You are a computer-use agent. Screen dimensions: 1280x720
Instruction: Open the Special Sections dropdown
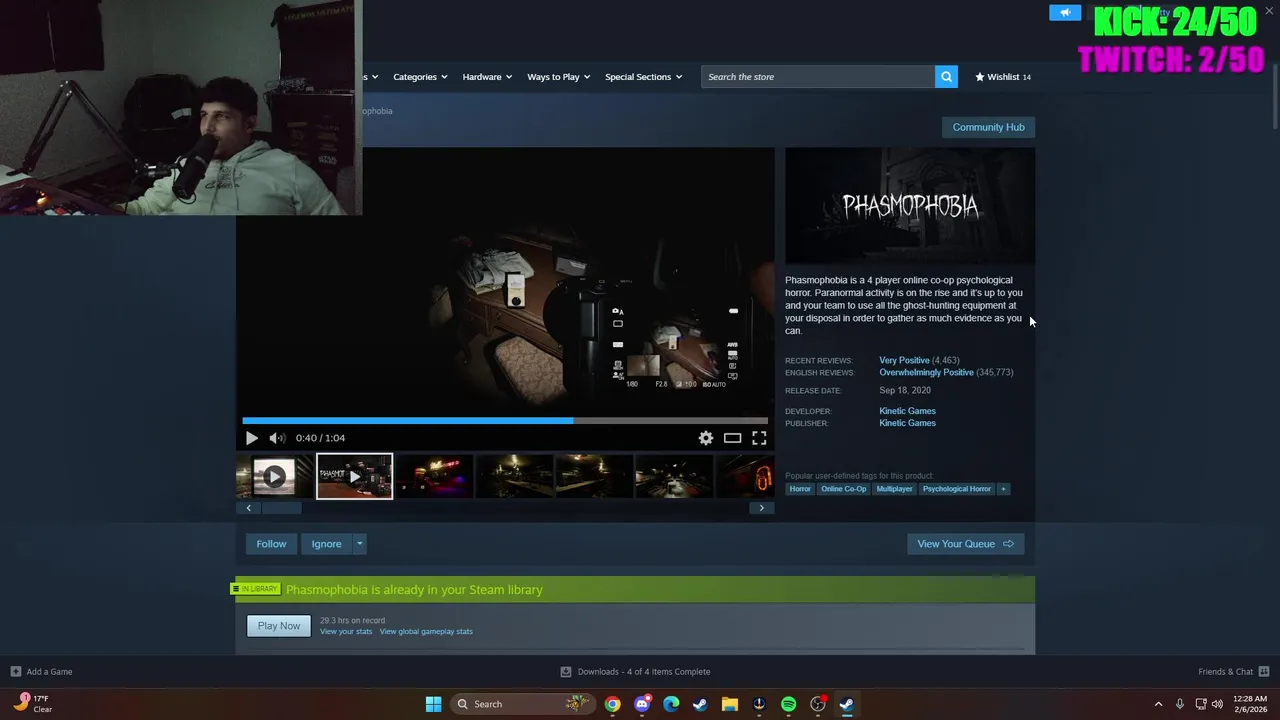[x=643, y=77]
